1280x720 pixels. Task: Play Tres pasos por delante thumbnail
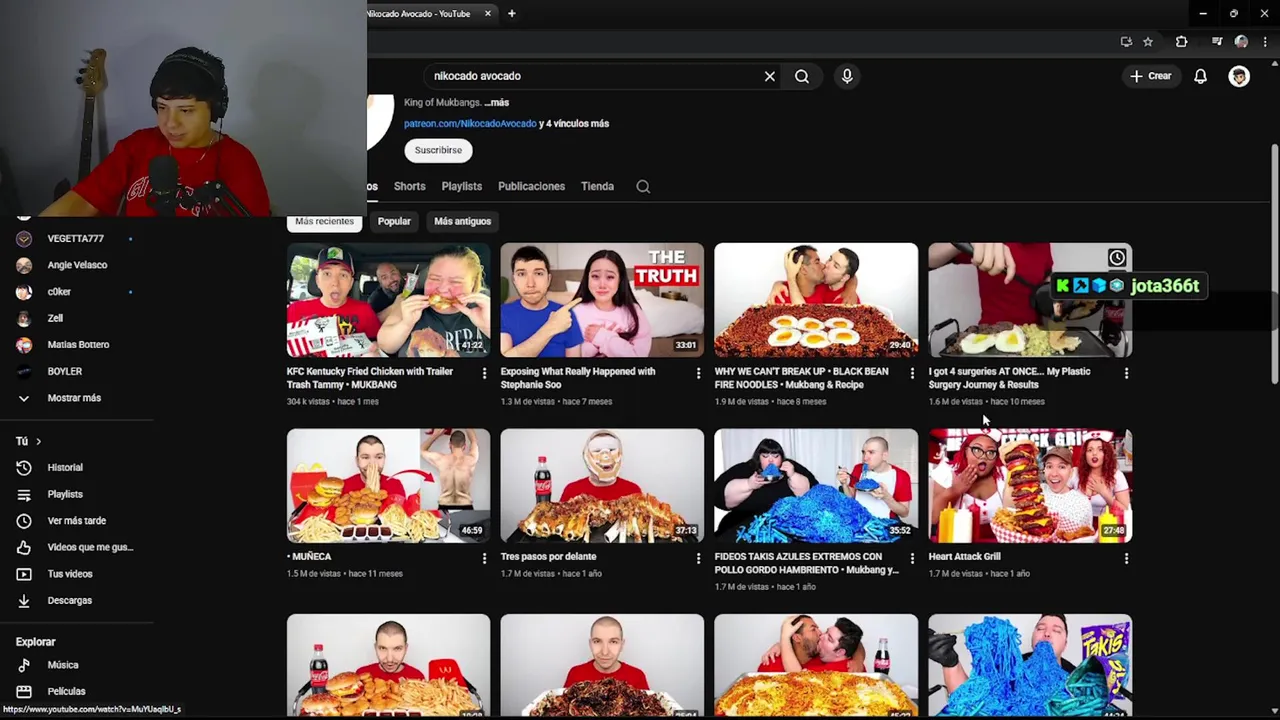pos(602,486)
